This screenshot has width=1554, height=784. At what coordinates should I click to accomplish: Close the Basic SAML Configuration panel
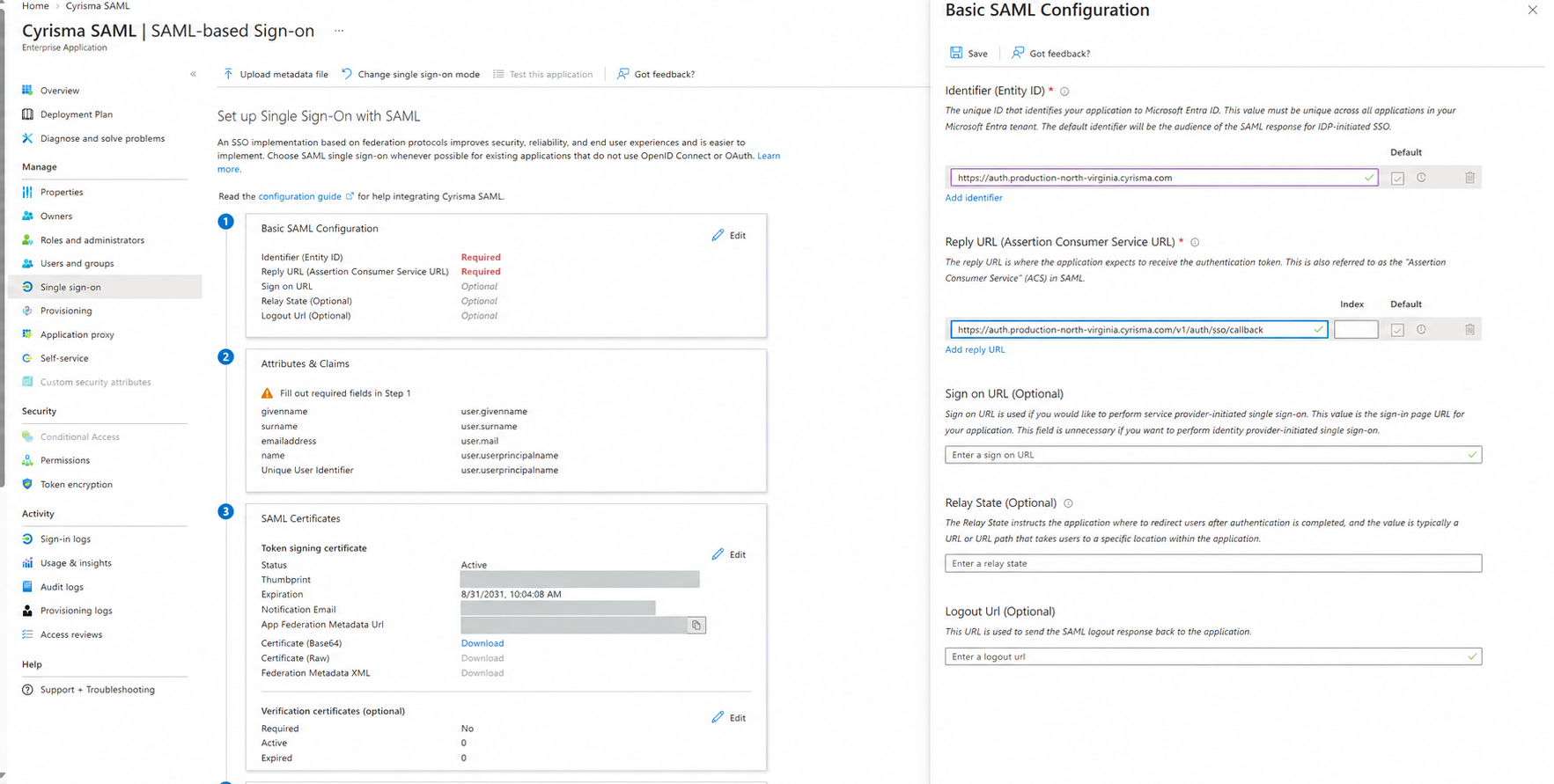point(1533,10)
